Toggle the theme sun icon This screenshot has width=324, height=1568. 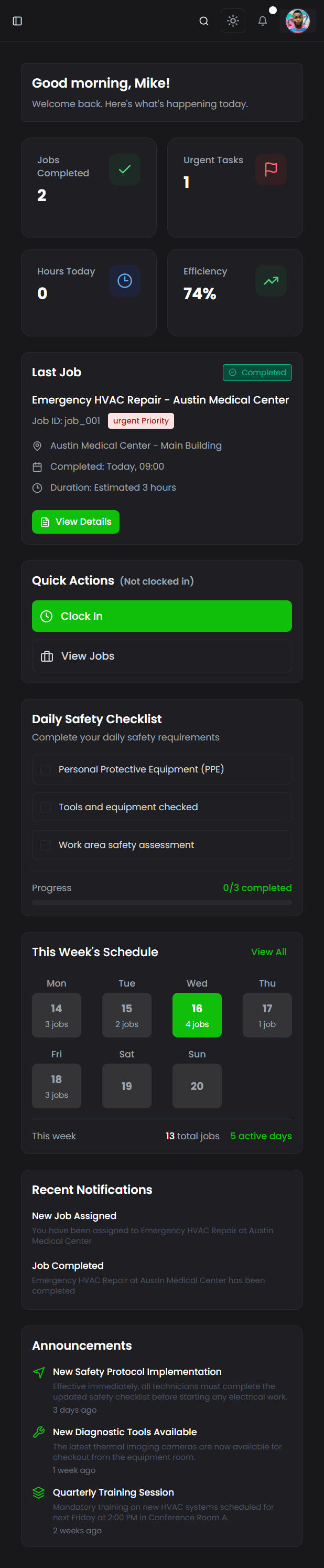pos(233,20)
